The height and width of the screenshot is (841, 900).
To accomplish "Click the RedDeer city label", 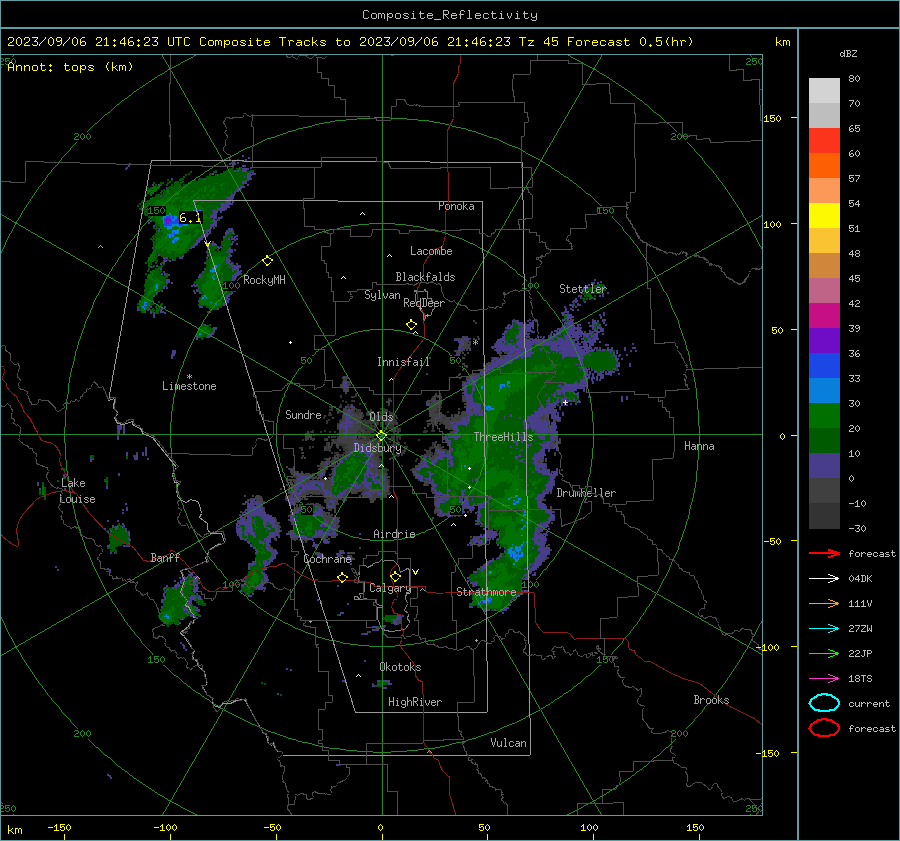I will [424, 303].
